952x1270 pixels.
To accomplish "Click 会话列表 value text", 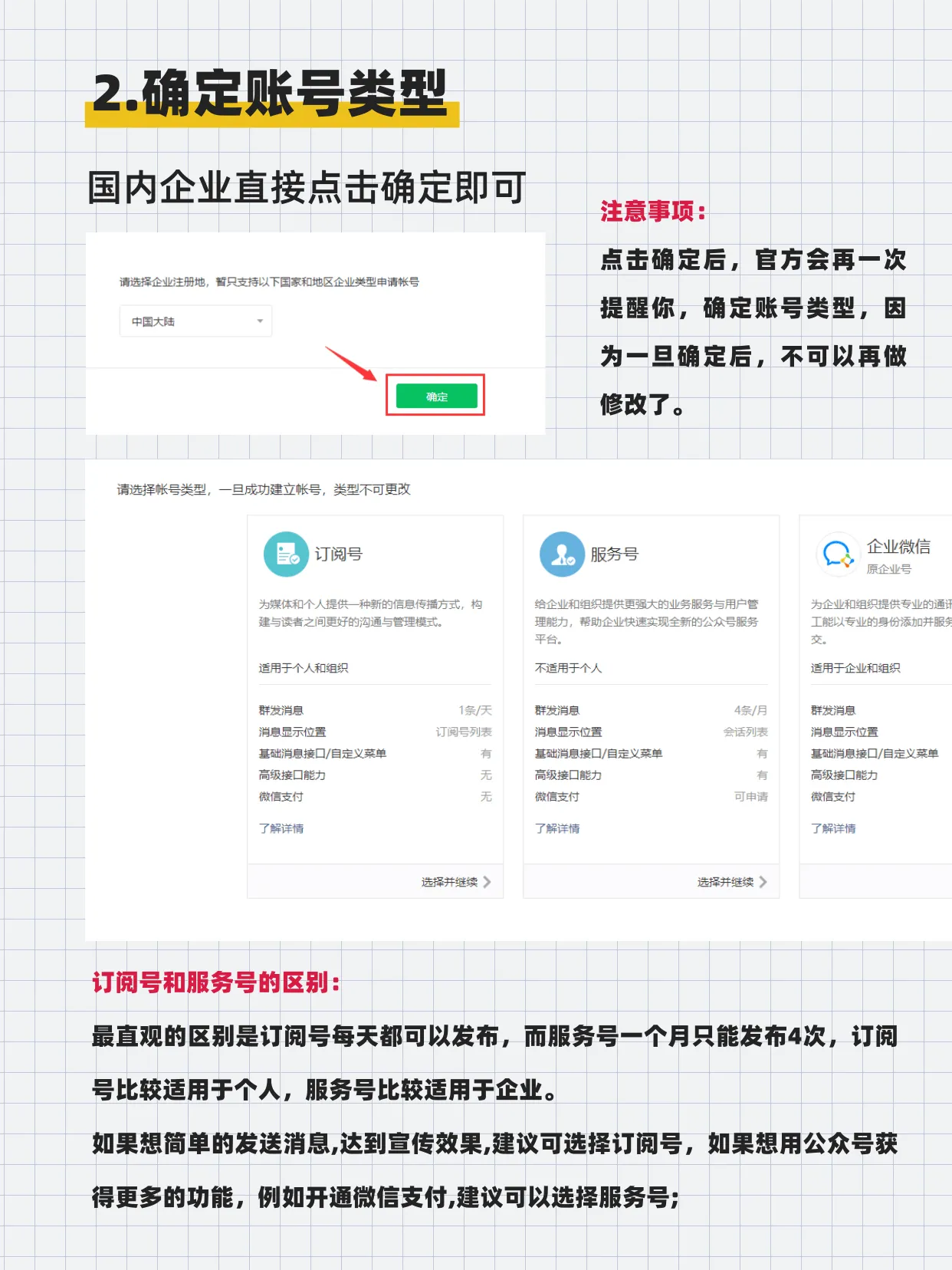I will 746,732.
